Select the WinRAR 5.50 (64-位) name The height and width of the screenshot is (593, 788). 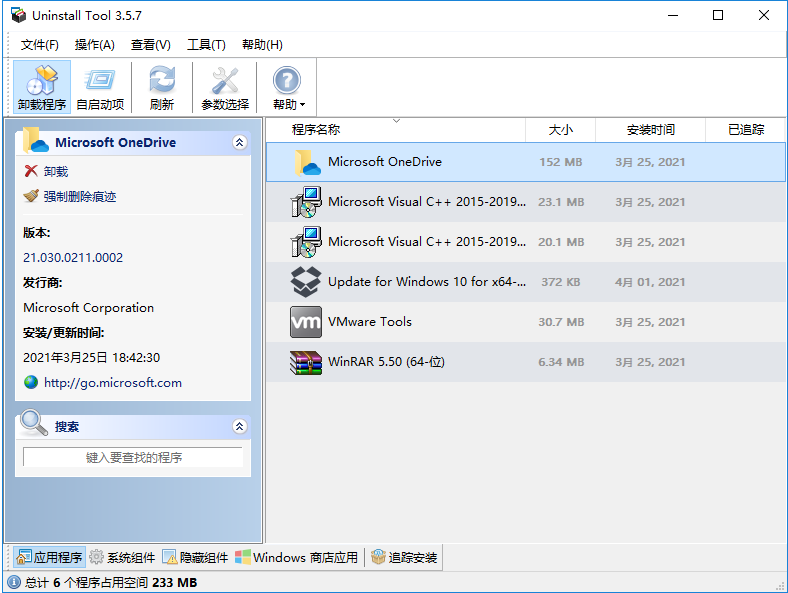[386, 362]
